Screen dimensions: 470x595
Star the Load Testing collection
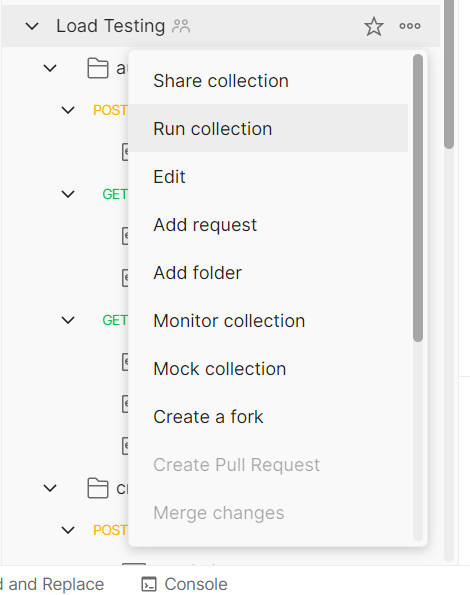point(374,26)
